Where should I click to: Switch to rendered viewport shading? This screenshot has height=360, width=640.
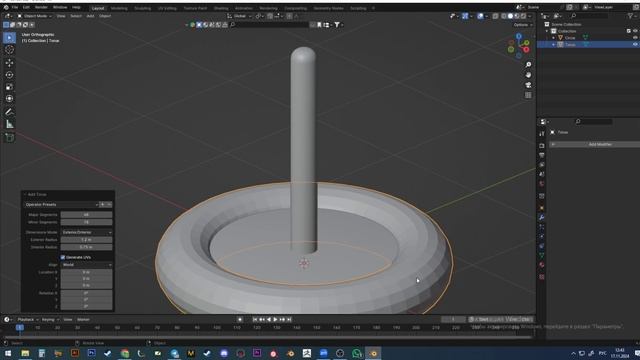pos(523,16)
